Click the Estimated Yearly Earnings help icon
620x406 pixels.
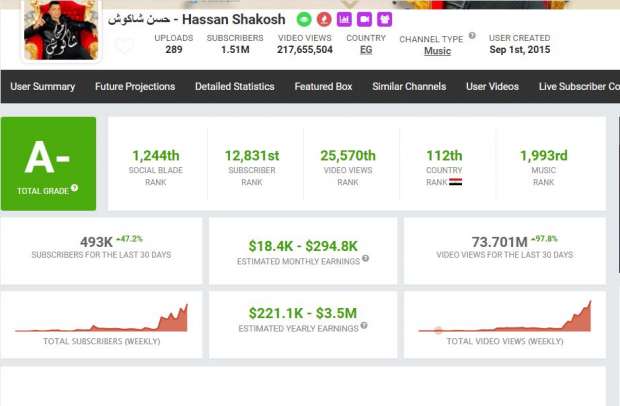364,325
